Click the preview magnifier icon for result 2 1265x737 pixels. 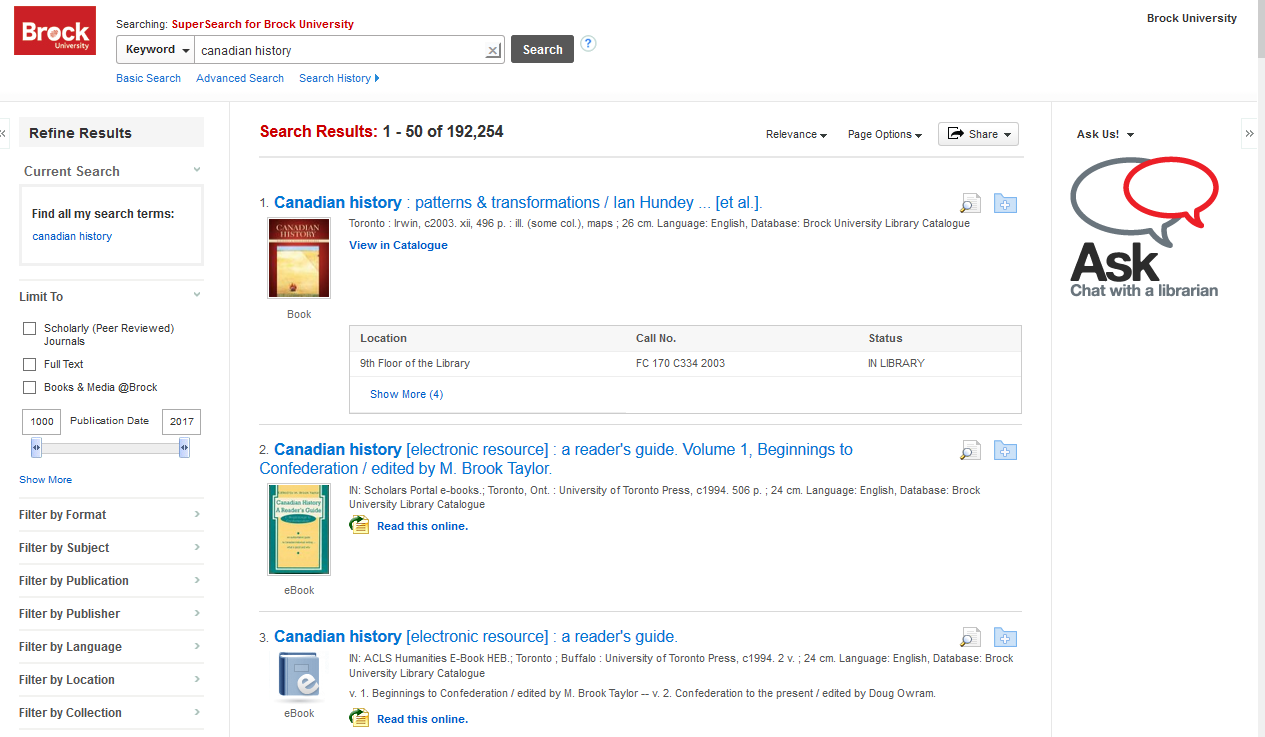(970, 451)
